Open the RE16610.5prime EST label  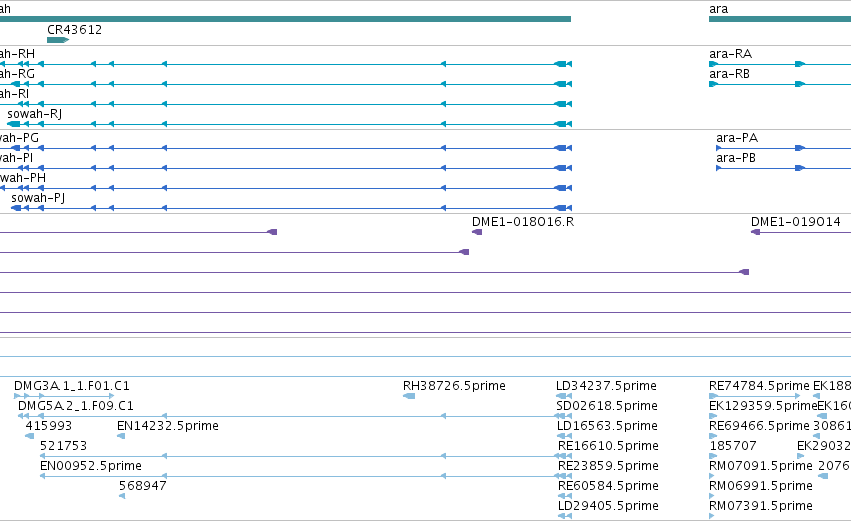tap(608, 446)
